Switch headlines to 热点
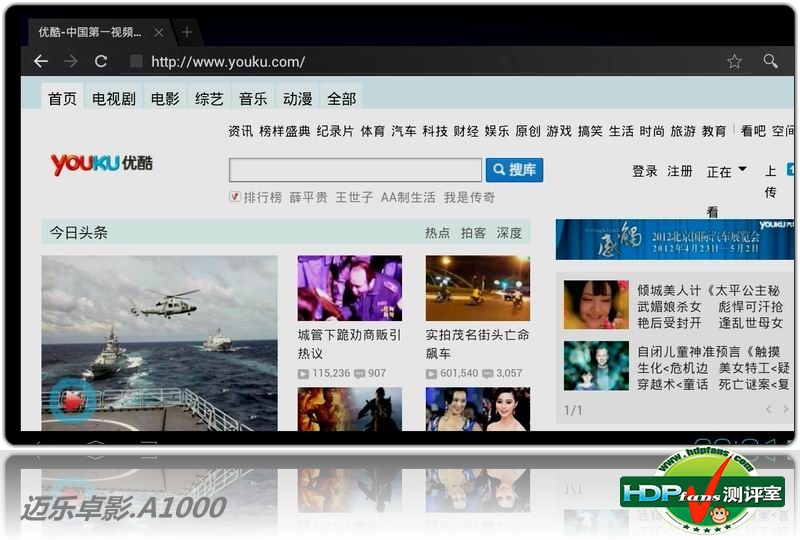The width and height of the screenshot is (800, 540). (438, 233)
